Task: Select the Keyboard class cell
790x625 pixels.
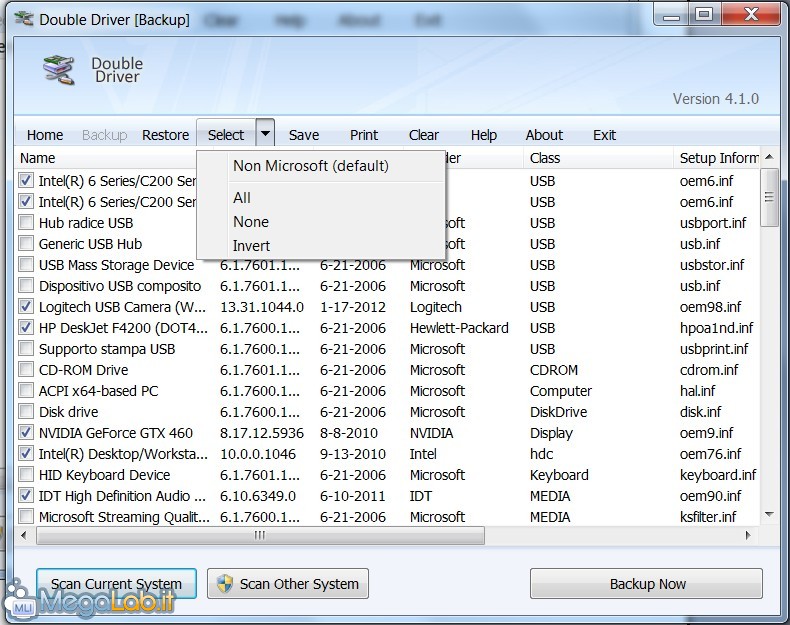Action: click(559, 475)
